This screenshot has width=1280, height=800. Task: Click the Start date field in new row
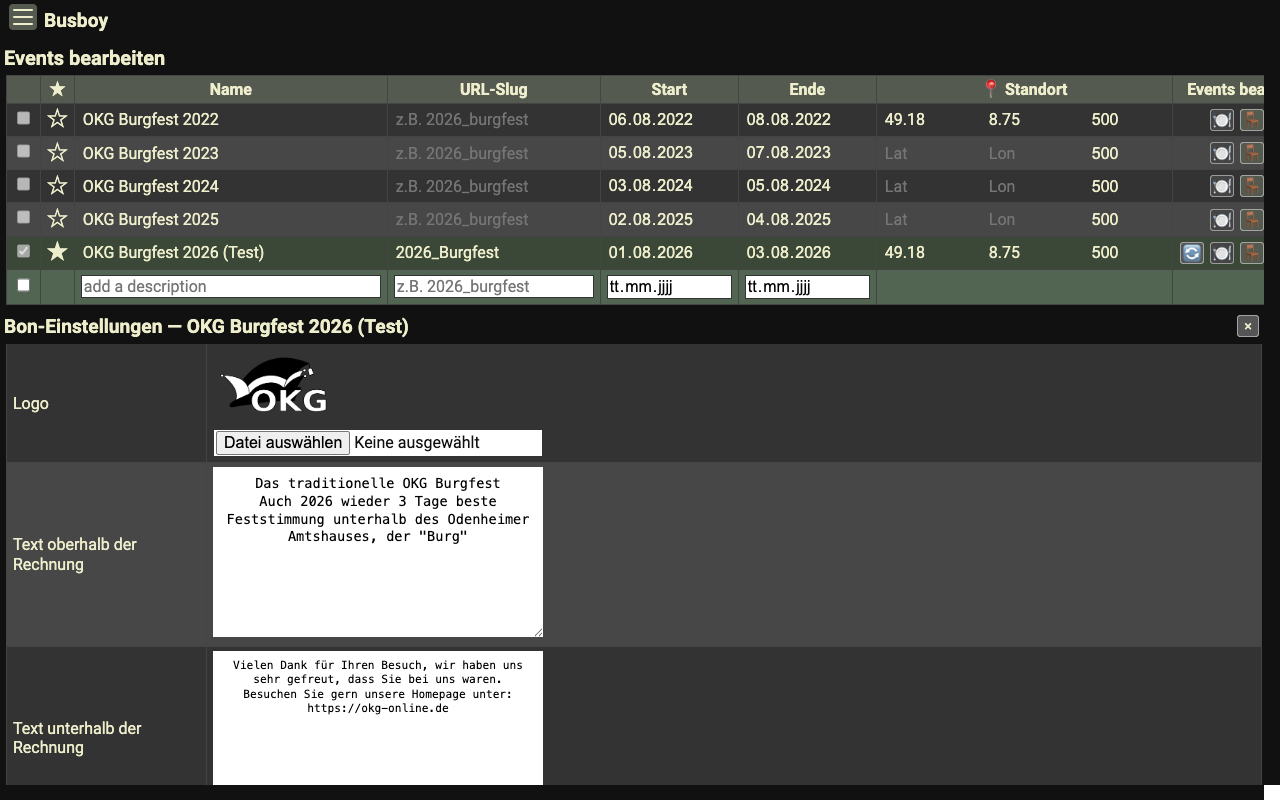click(x=669, y=287)
